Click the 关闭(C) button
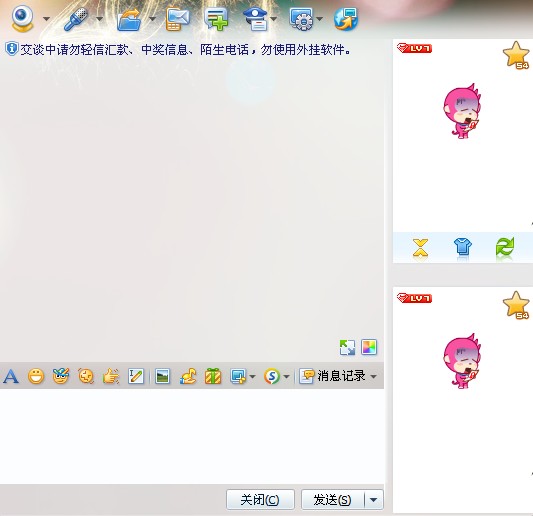The width and height of the screenshot is (533, 516). 260,500
